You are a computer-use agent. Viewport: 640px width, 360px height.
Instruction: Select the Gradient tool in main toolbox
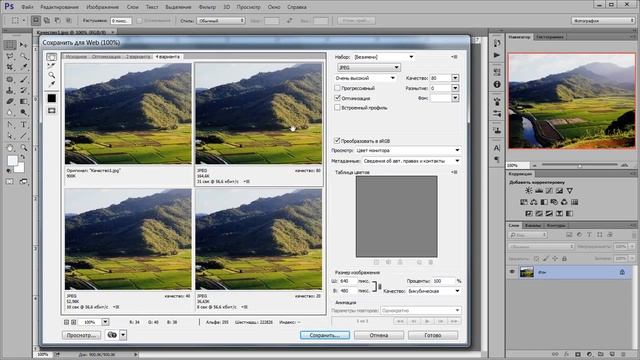click(23, 101)
